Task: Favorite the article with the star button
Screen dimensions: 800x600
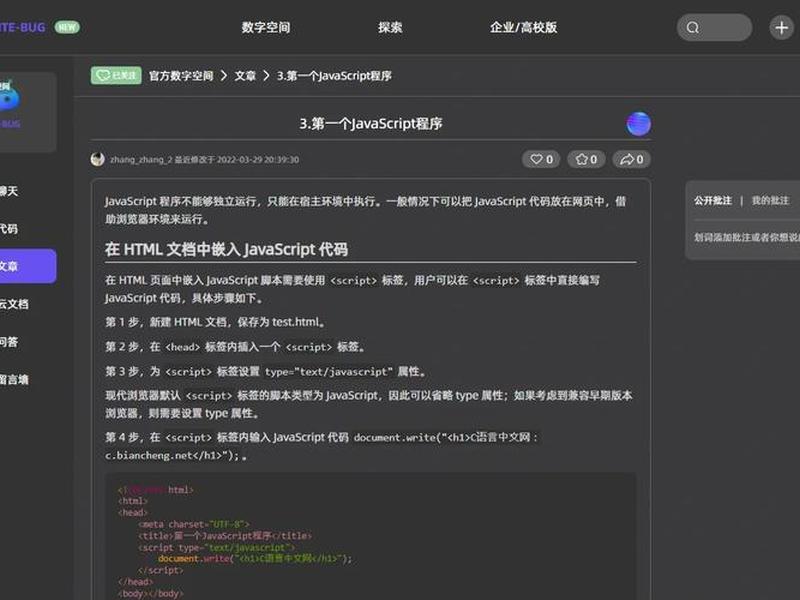Action: coord(586,159)
